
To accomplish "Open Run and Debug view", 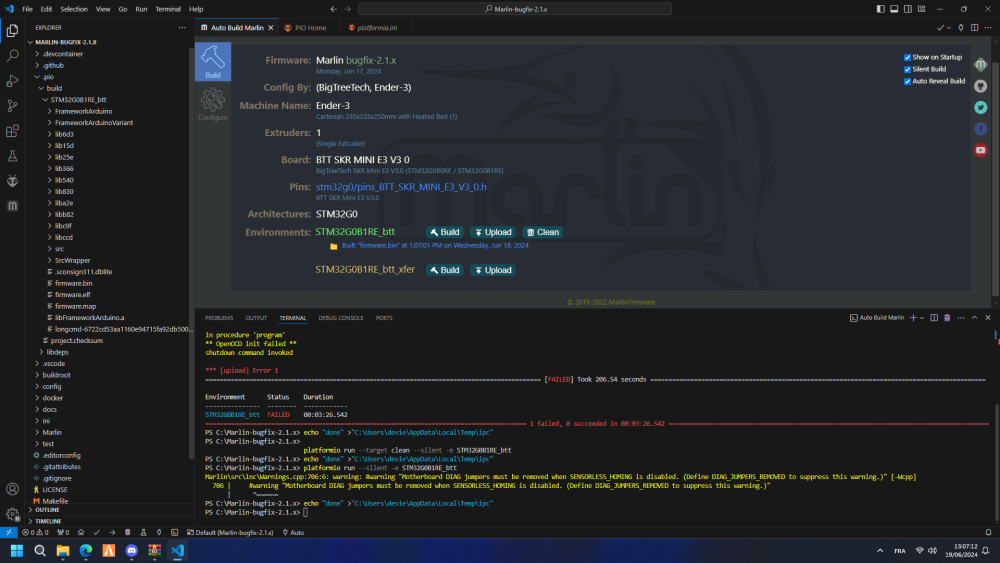I will pos(12,81).
